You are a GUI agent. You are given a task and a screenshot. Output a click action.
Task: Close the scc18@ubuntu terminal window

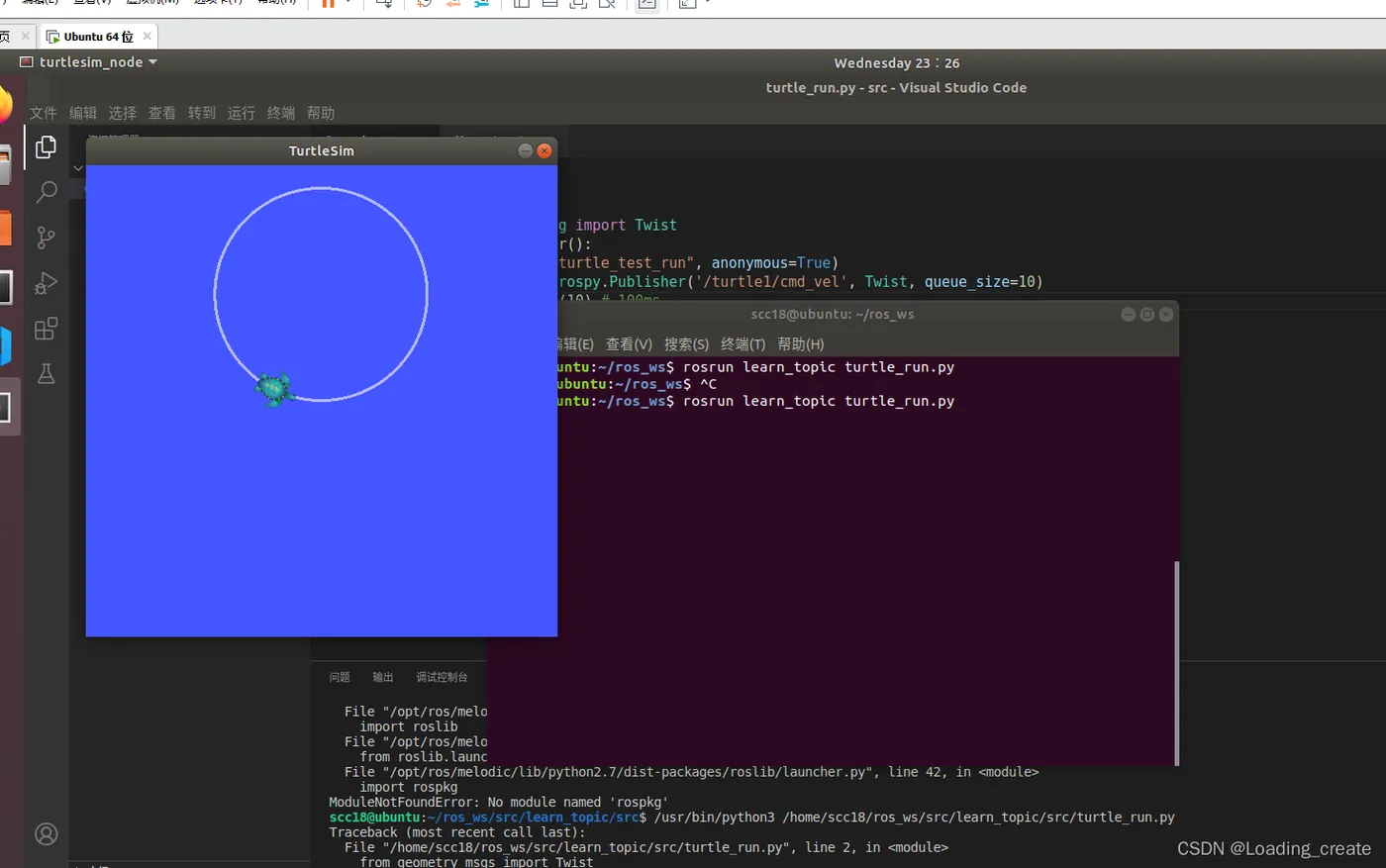pyautogui.click(x=1166, y=314)
